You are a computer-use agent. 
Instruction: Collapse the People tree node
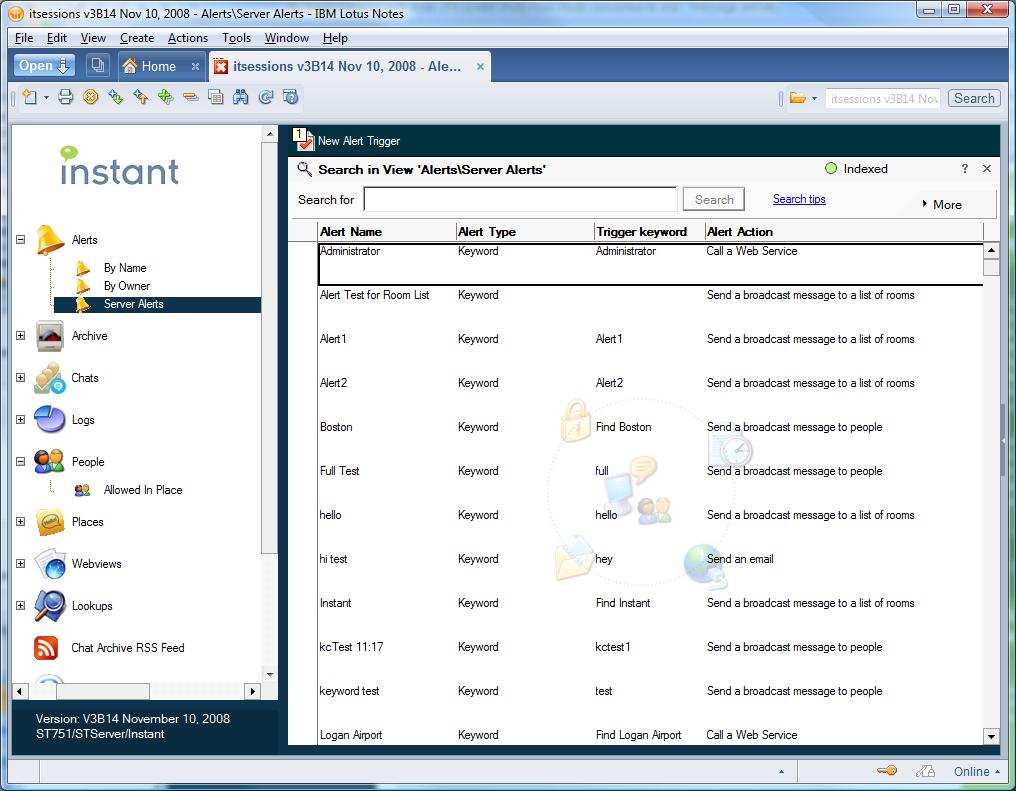[x=21, y=462]
